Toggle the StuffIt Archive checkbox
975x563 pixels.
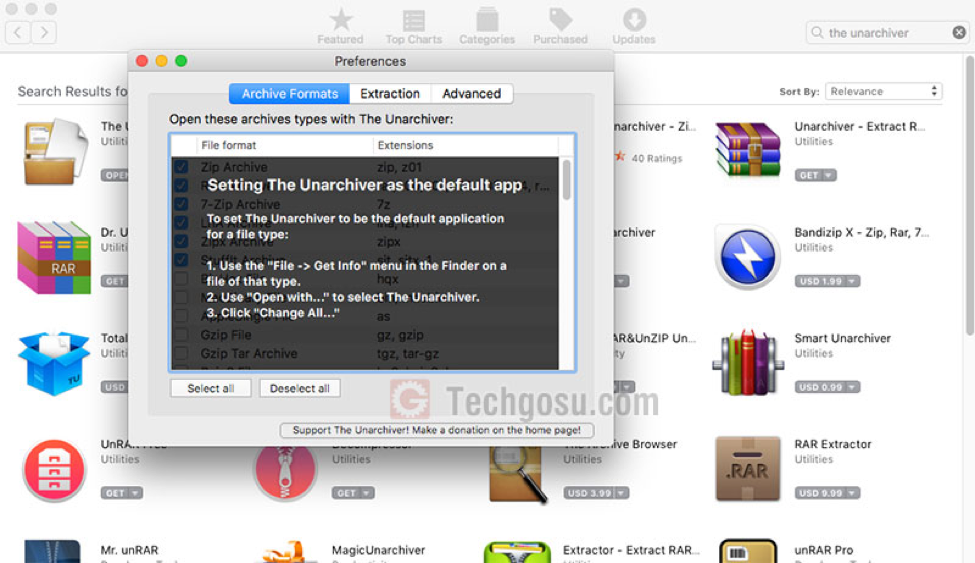[x=182, y=260]
